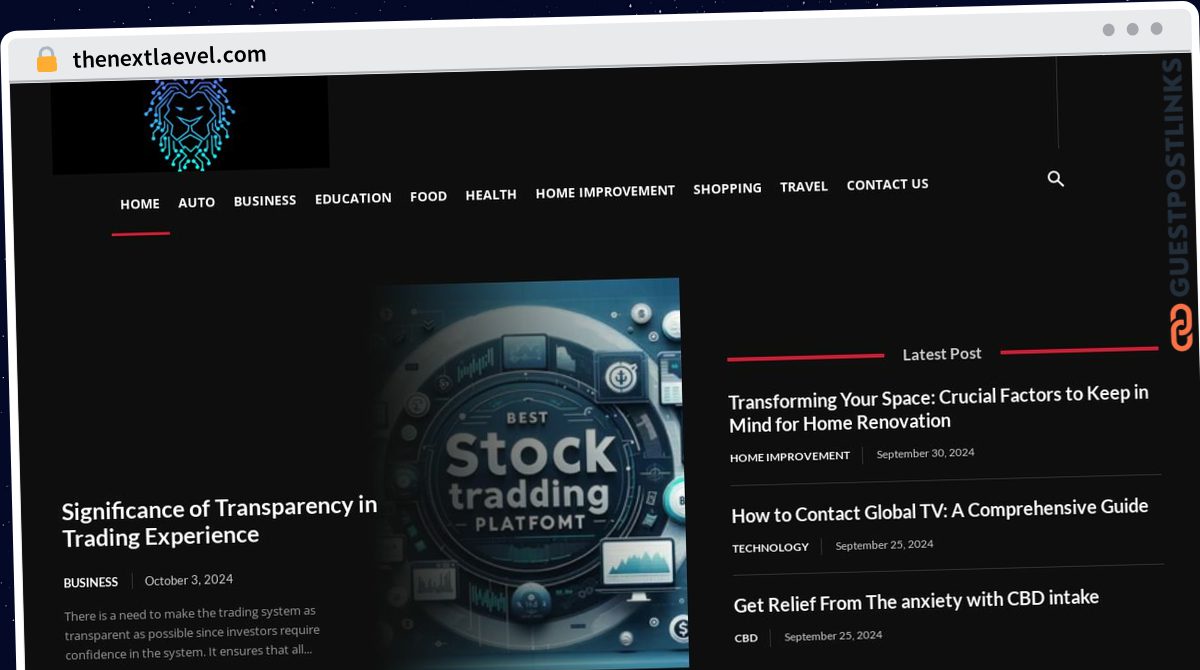The image size is (1200, 670).
Task: Navigate to the Travel menu item
Action: (804, 186)
